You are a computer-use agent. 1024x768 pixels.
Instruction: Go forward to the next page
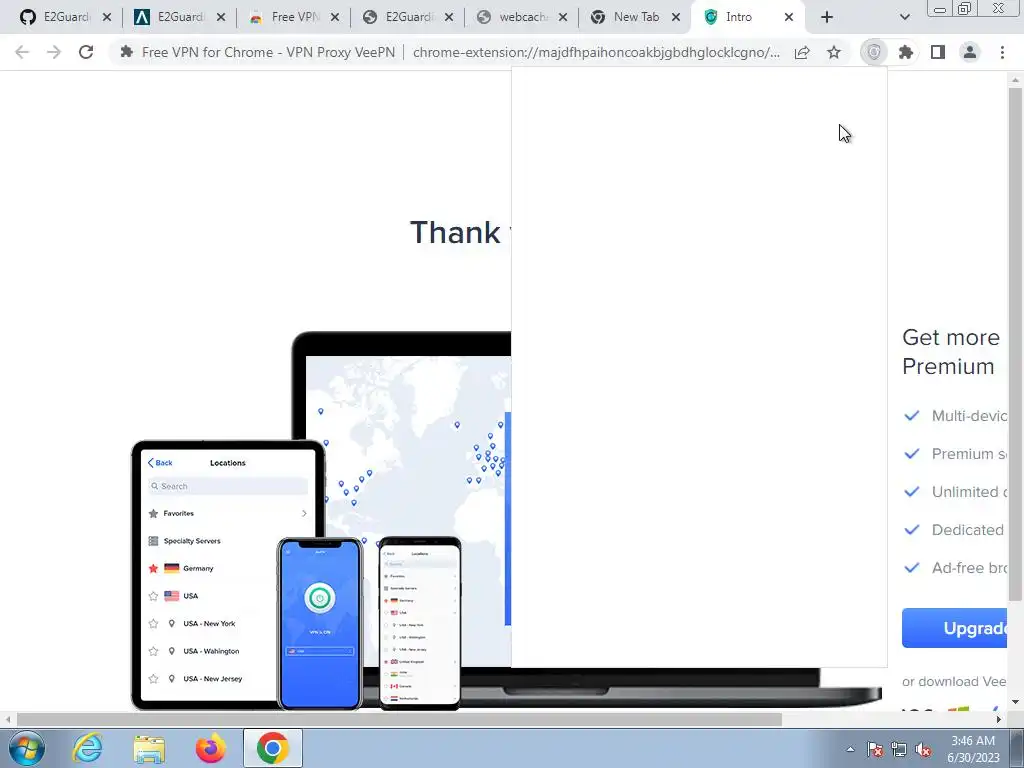(x=54, y=52)
